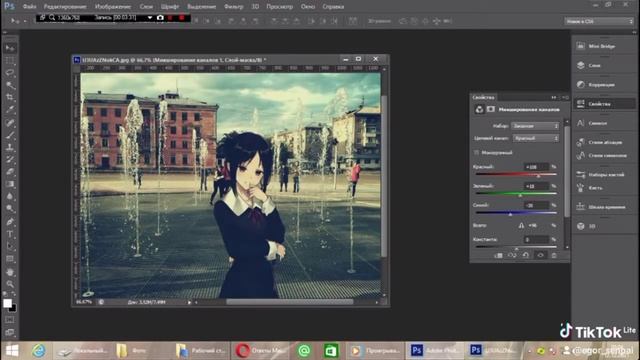This screenshot has width=640, height=360.
Task: Open the Слои menu
Action: click(146, 7)
